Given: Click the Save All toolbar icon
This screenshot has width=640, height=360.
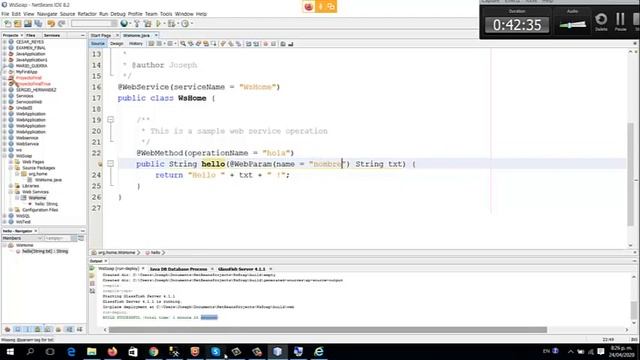Looking at the screenshot, I should pyautogui.click(x=38, y=24).
